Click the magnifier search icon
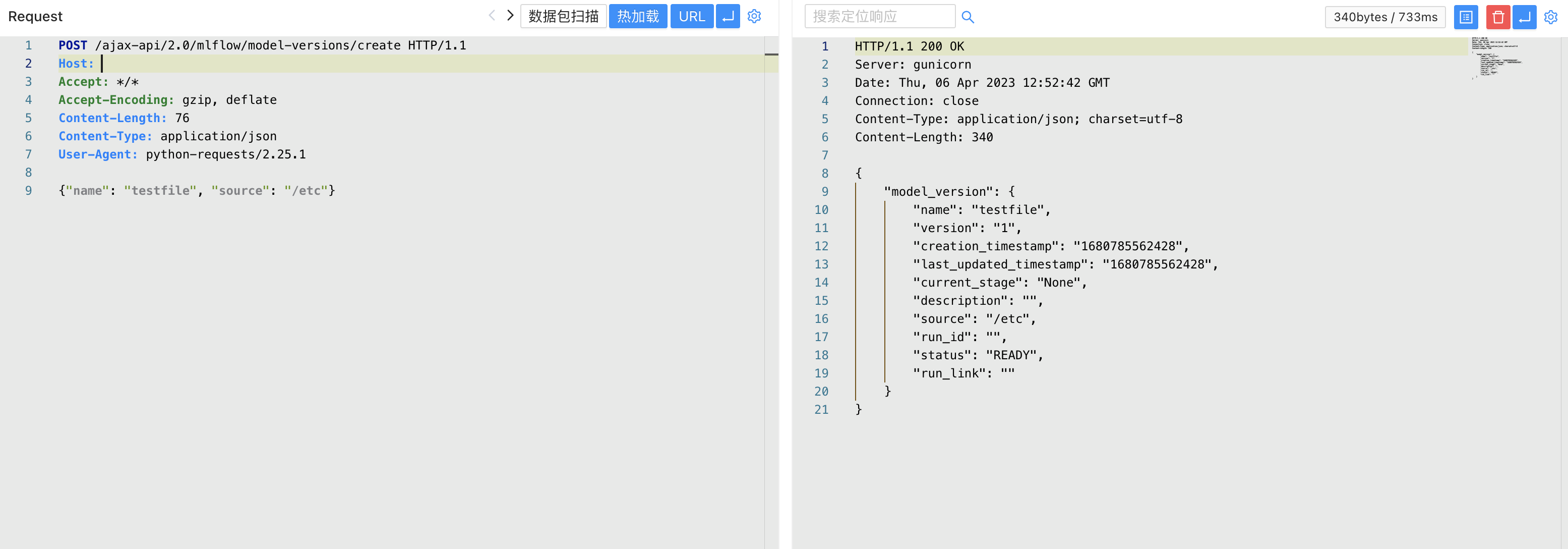This screenshot has width=1568, height=549. (x=967, y=17)
